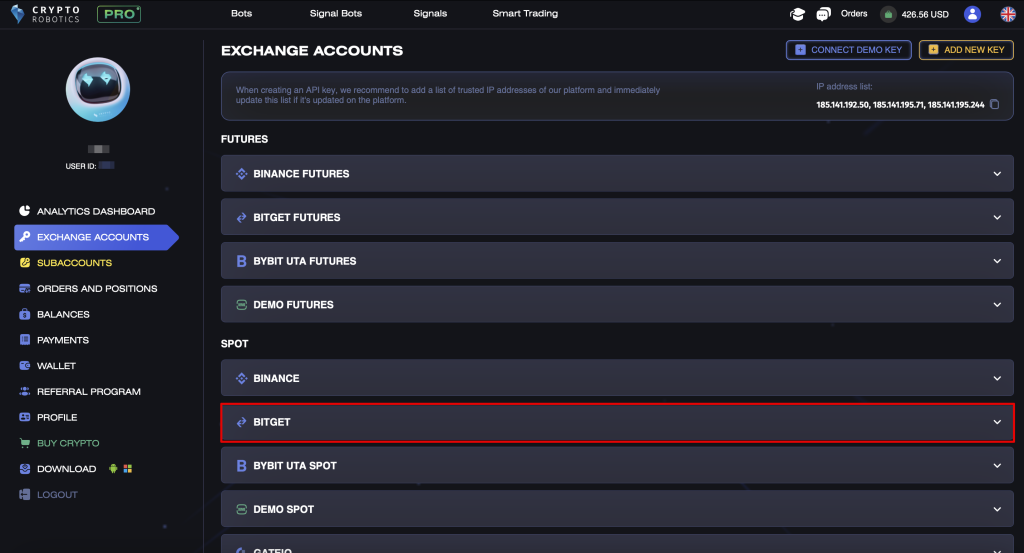Click the PRO badge
This screenshot has width=1024, height=553.
click(x=119, y=14)
